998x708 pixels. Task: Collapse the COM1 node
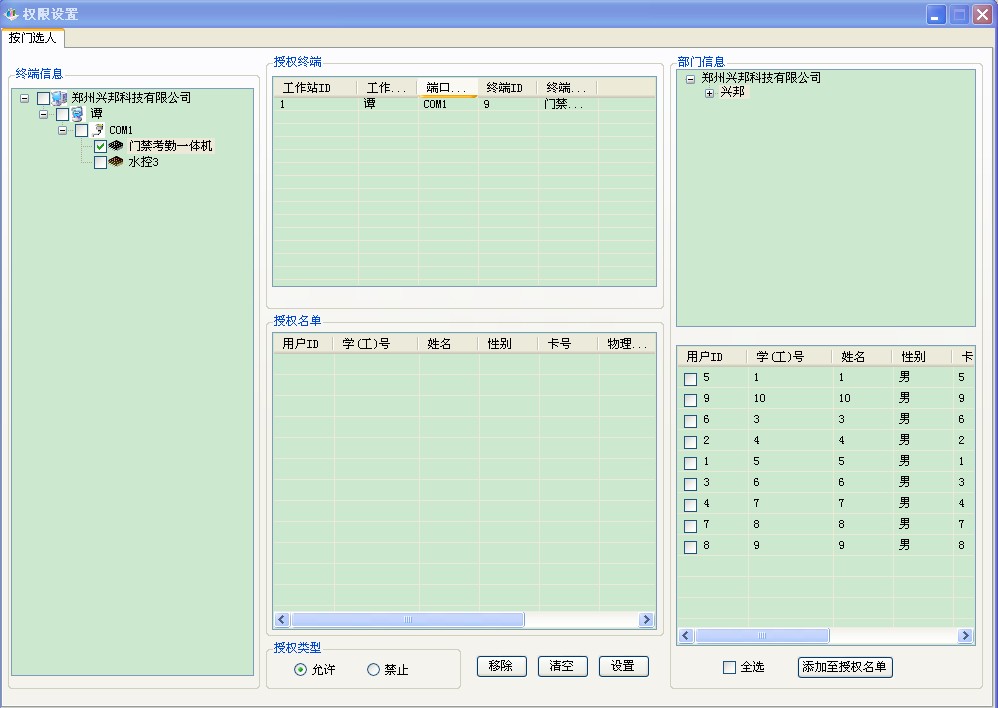pyautogui.click(x=62, y=131)
